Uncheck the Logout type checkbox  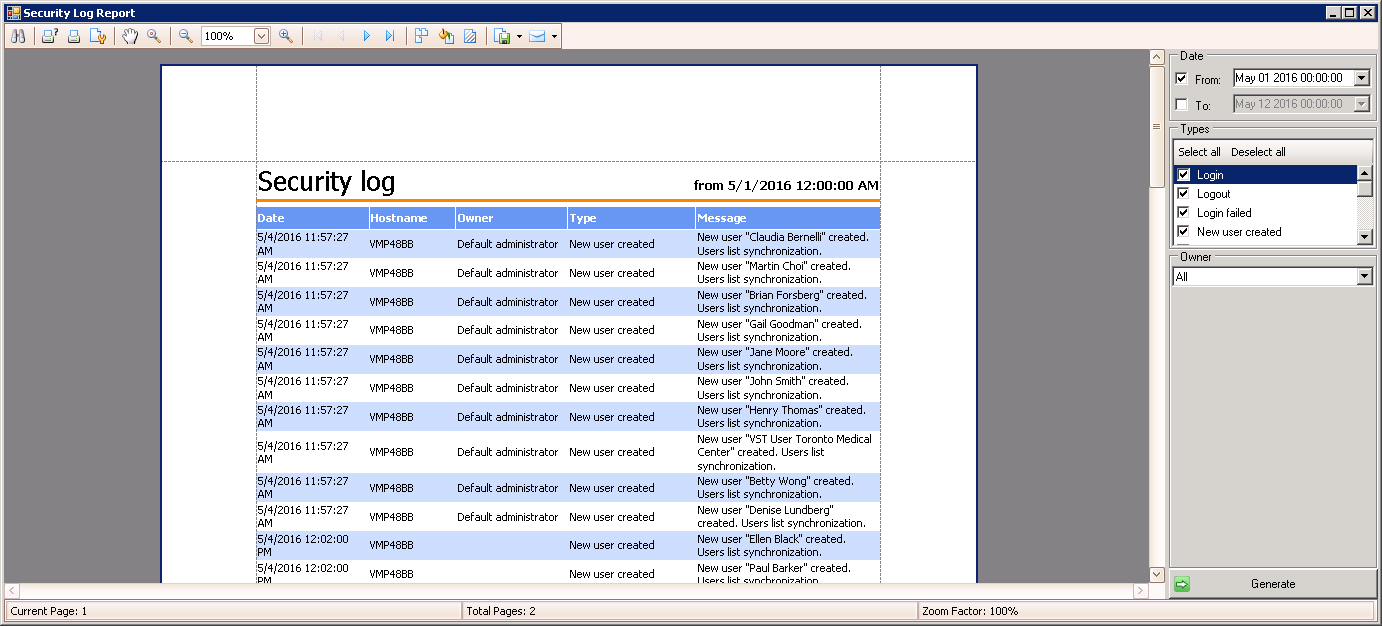[1183, 194]
